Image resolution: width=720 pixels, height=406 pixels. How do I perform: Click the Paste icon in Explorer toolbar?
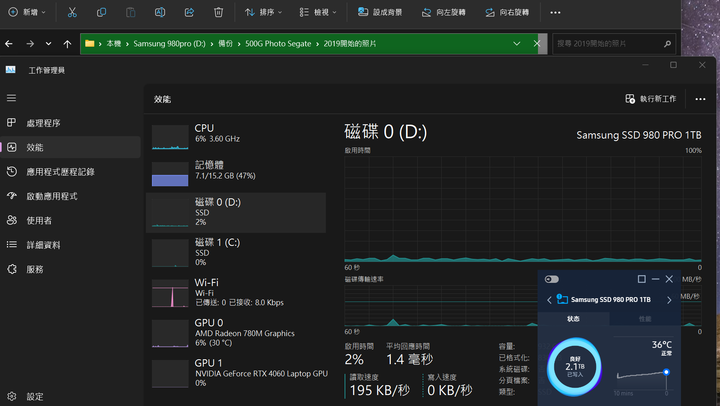(x=131, y=12)
